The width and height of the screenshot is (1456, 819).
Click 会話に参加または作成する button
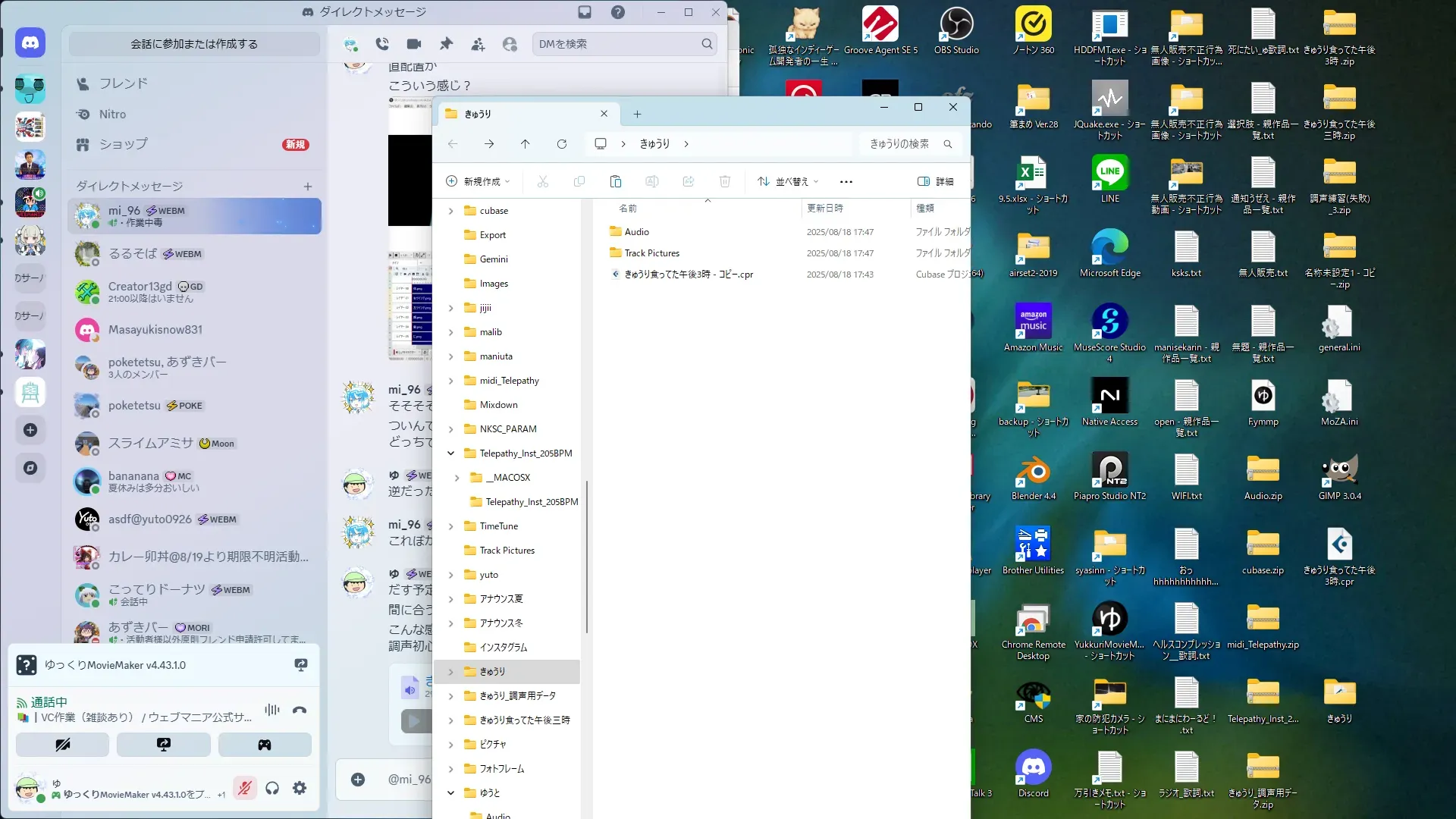coord(194,44)
